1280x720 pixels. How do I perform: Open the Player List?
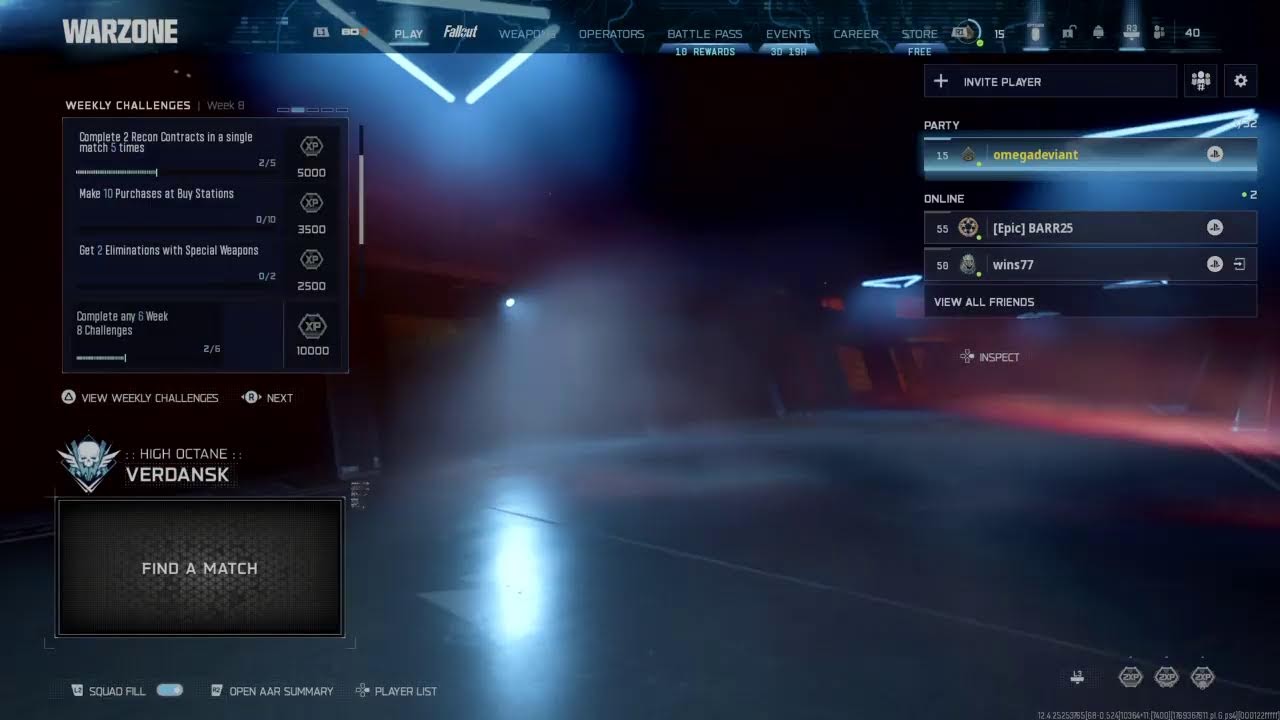[x=406, y=691]
